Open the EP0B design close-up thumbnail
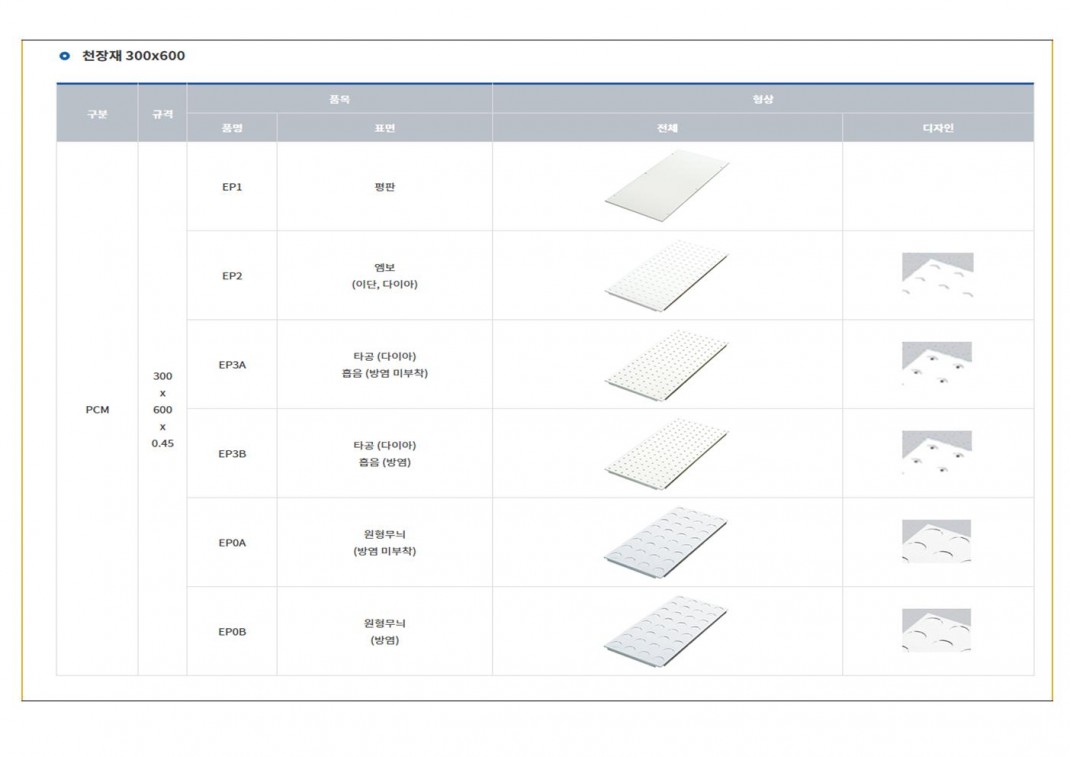The width and height of the screenshot is (1070, 757). pyautogui.click(x=937, y=631)
